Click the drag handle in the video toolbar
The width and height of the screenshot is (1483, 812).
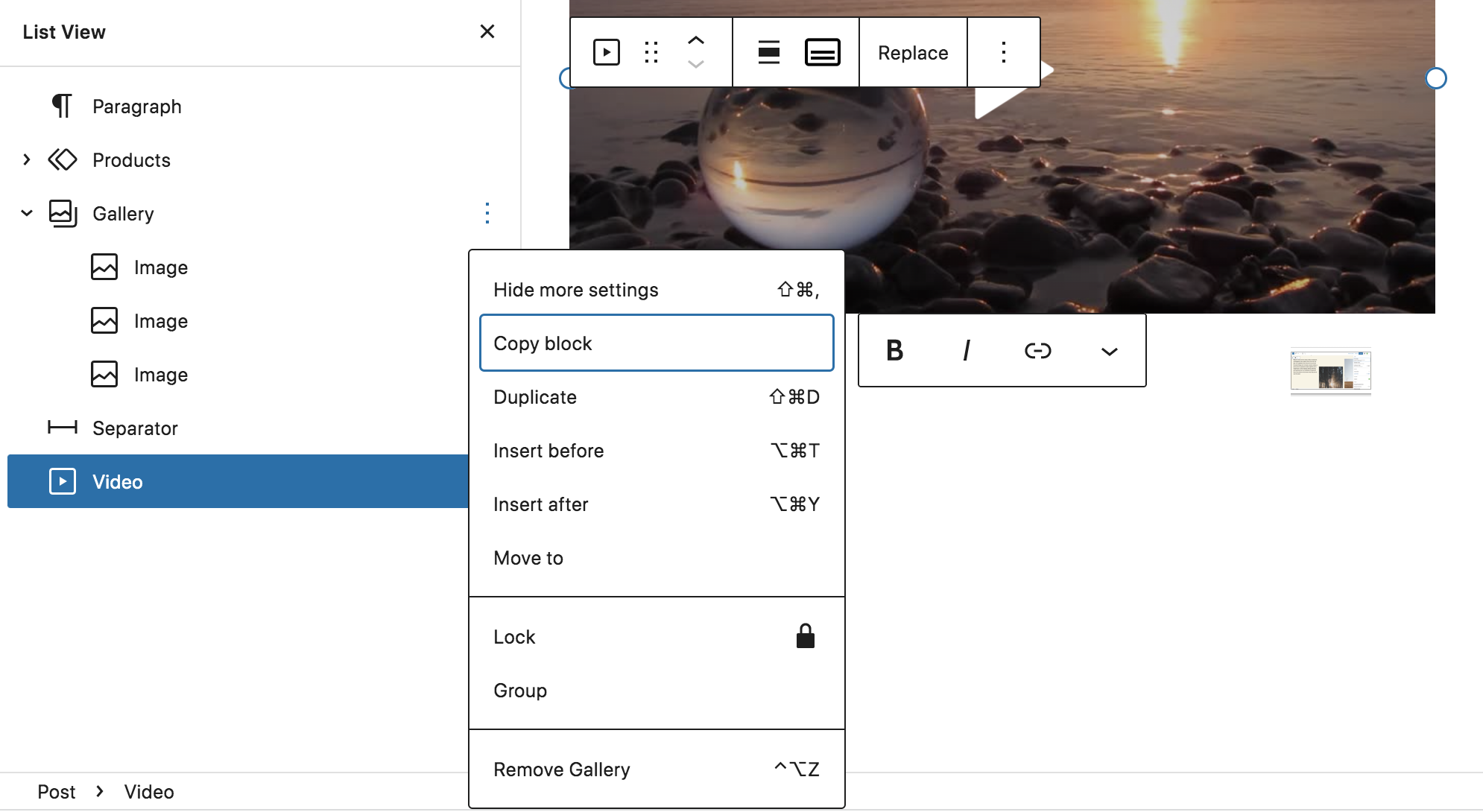[x=652, y=52]
